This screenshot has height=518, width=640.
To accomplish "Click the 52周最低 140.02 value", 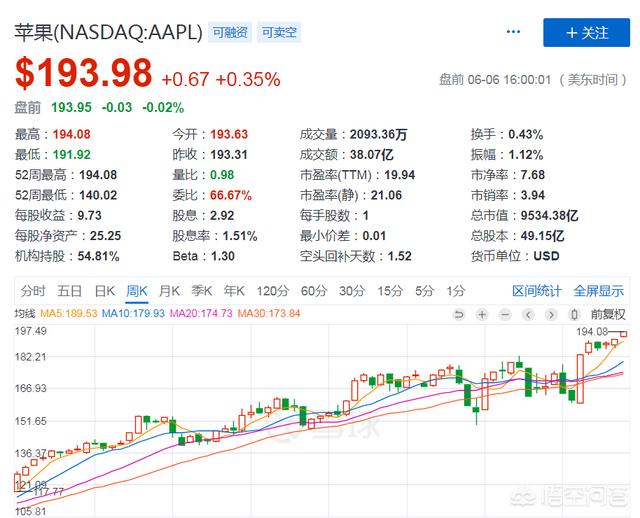I will coord(98,195).
